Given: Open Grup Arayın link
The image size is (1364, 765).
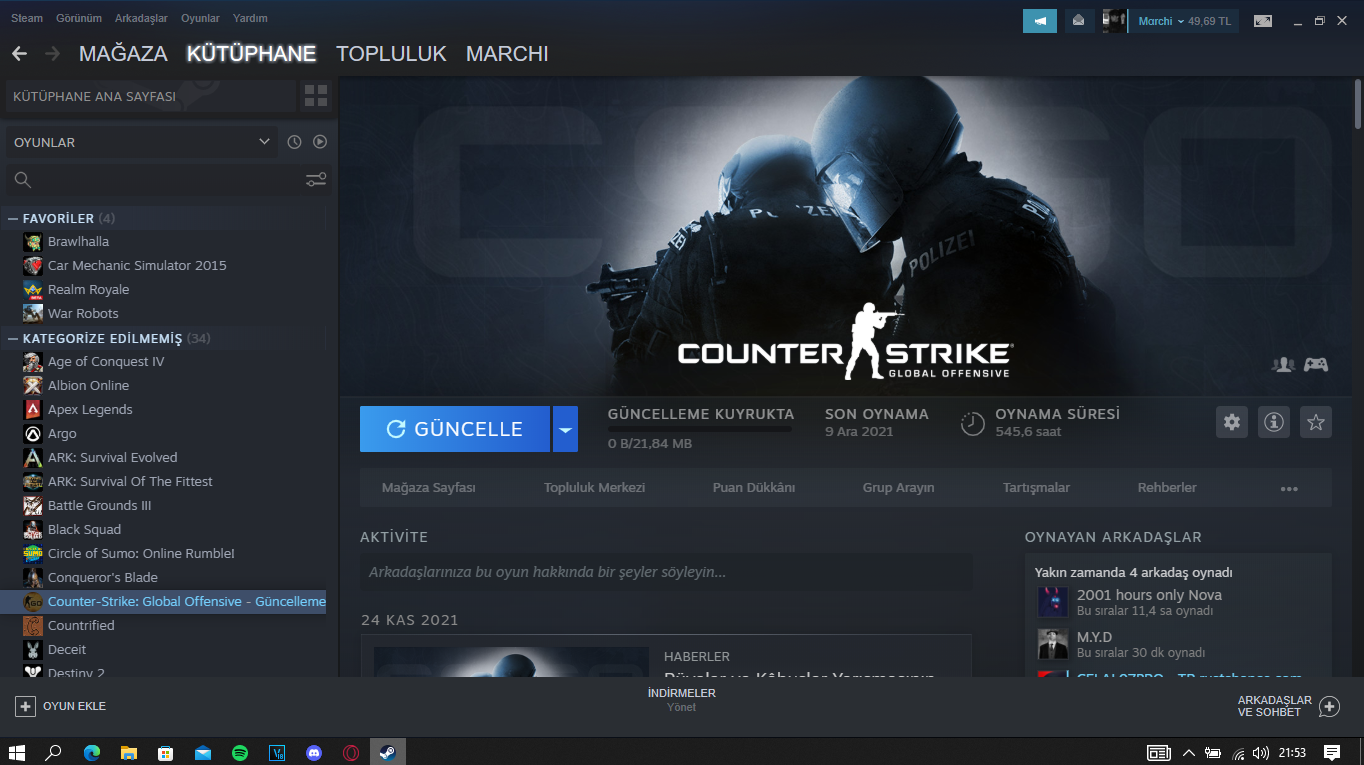Looking at the screenshot, I should [x=898, y=488].
